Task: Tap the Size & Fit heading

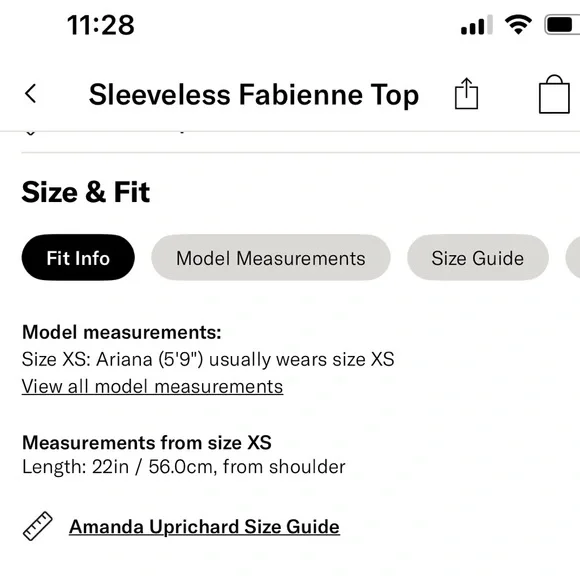Action: point(86,192)
